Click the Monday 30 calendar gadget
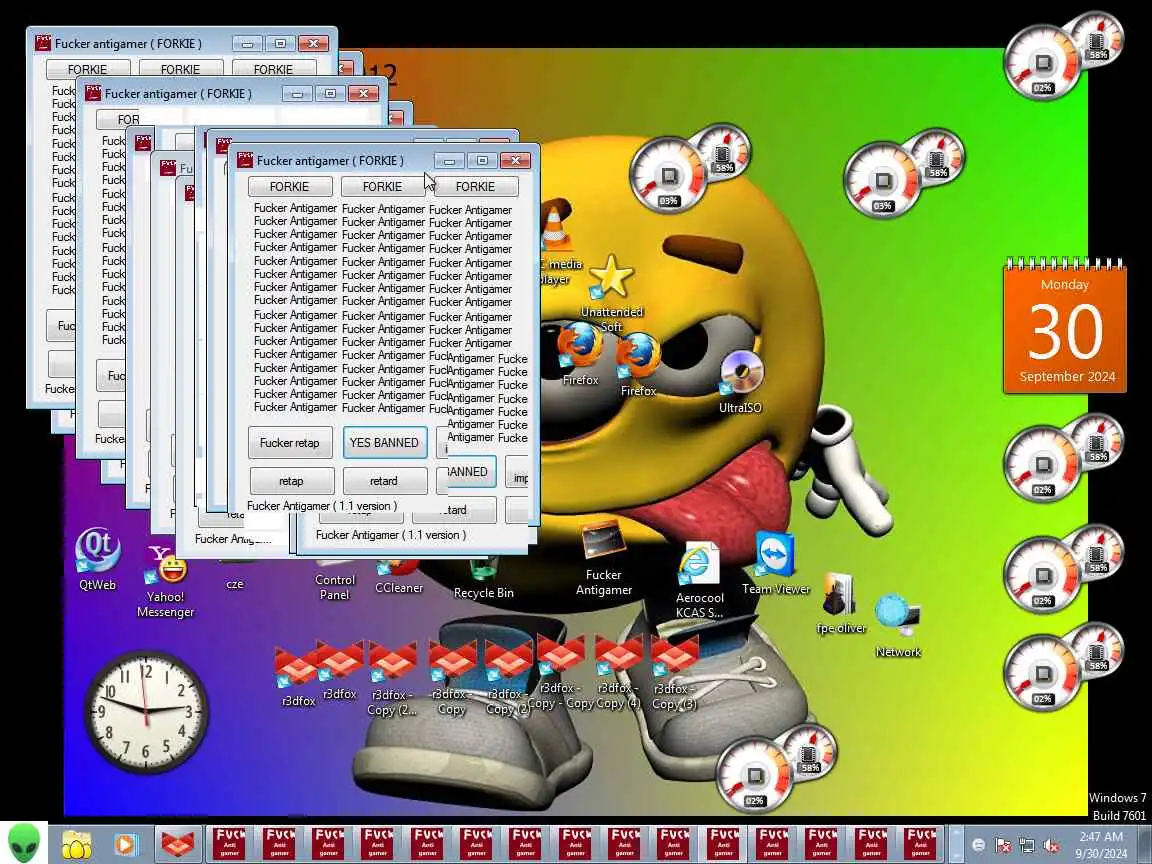This screenshot has width=1152, height=864. pos(1065,327)
